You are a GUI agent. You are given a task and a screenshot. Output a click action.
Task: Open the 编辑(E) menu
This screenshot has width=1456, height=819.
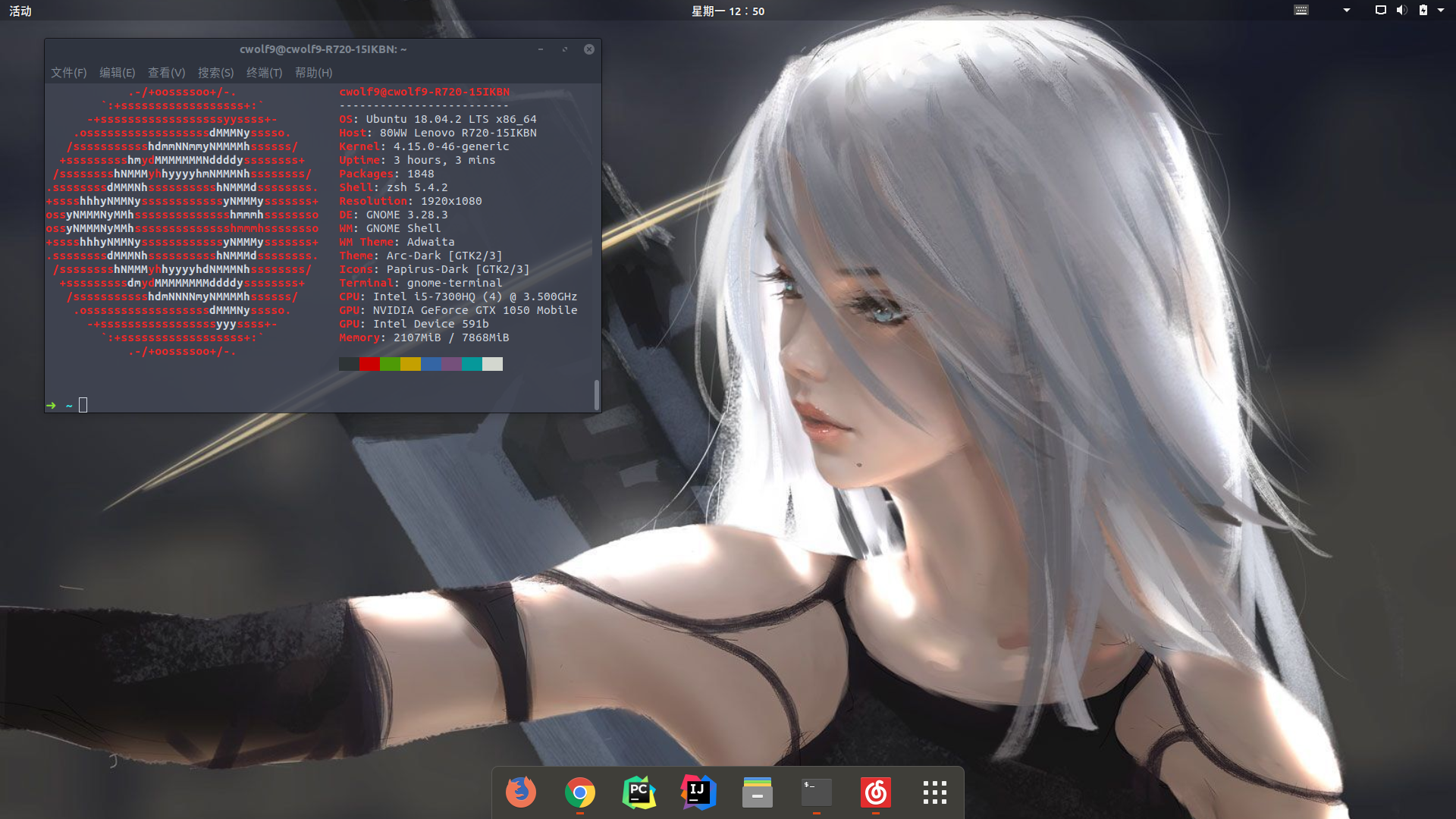pyautogui.click(x=118, y=73)
